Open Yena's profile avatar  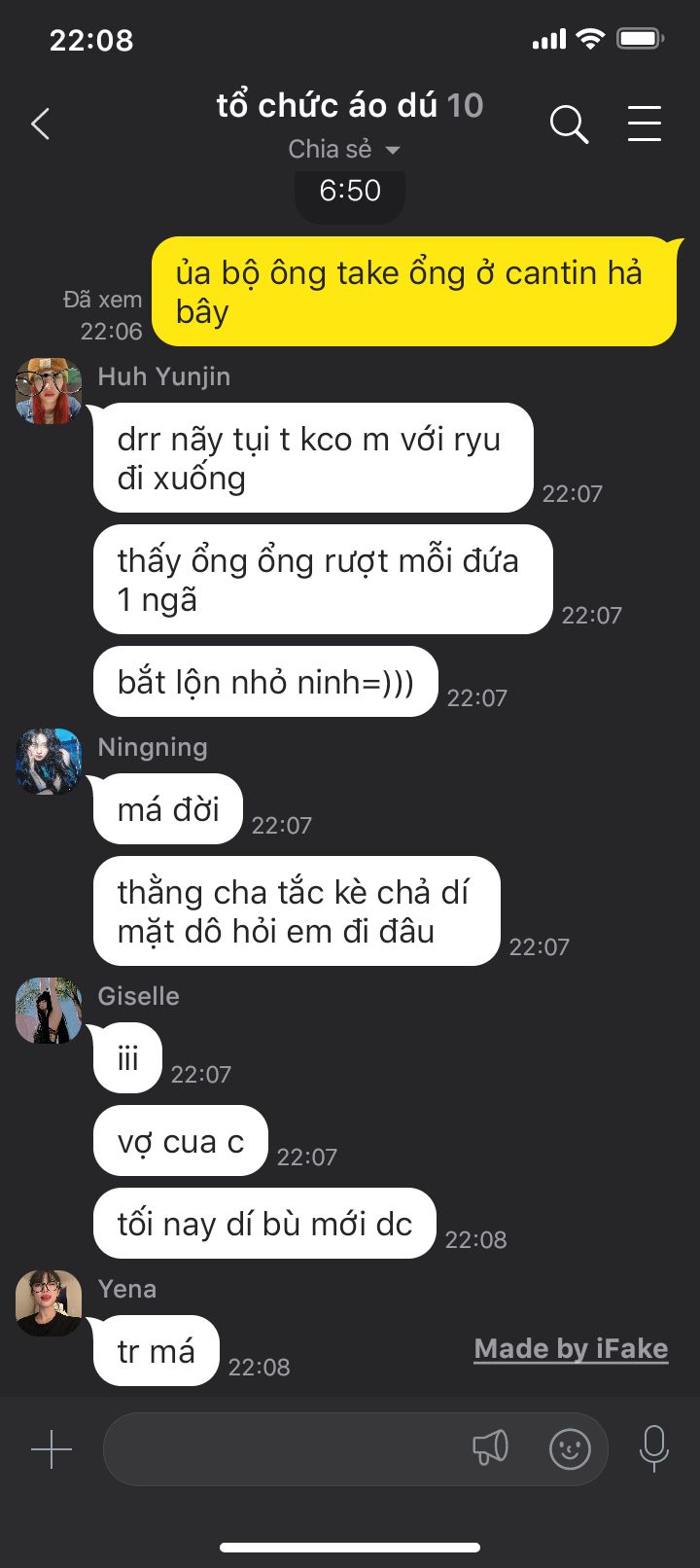coord(49,1303)
